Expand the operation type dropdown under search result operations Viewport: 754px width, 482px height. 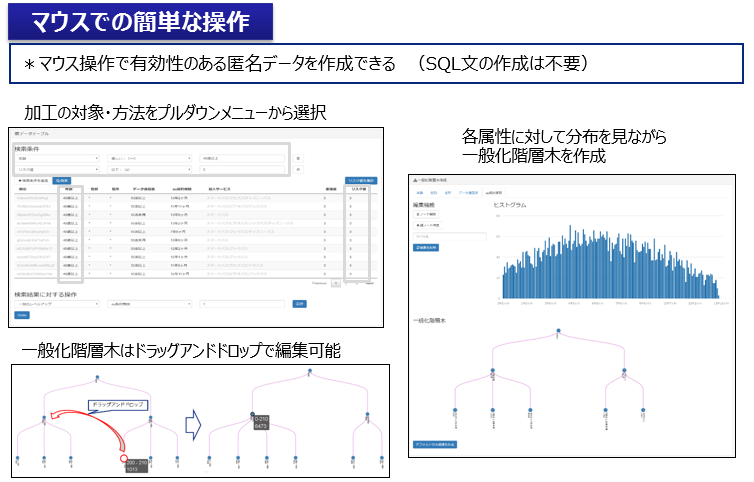click(x=57, y=303)
